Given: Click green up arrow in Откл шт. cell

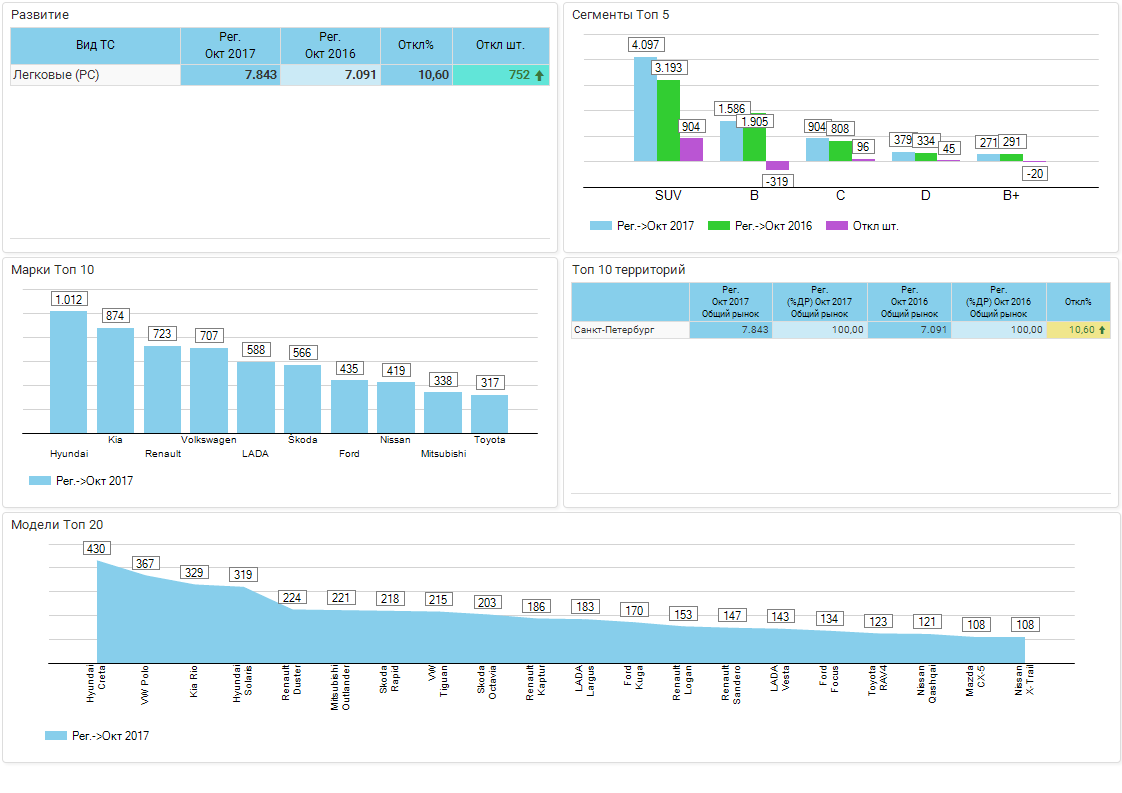Looking at the screenshot, I should click(x=540, y=75).
